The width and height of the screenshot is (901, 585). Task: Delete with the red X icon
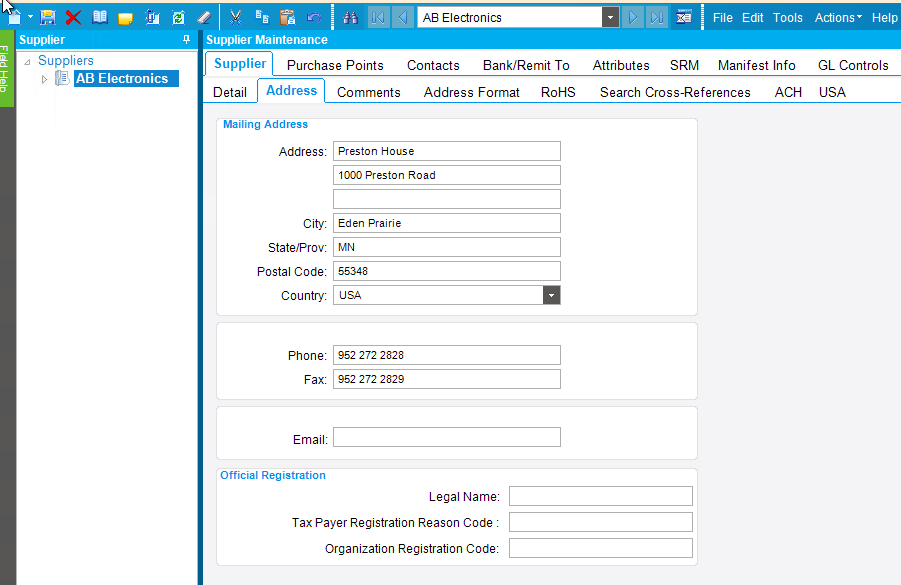(73, 17)
